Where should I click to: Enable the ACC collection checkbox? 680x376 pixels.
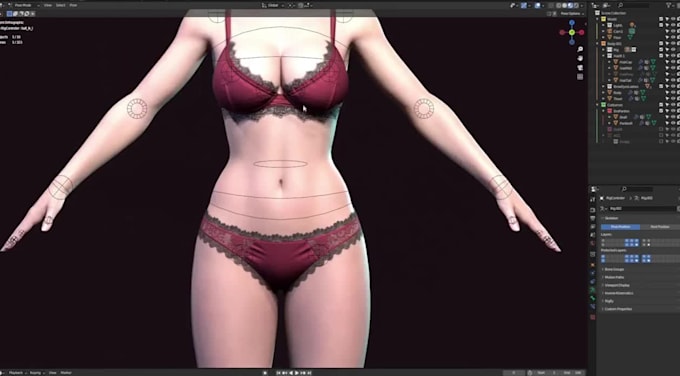point(661,135)
